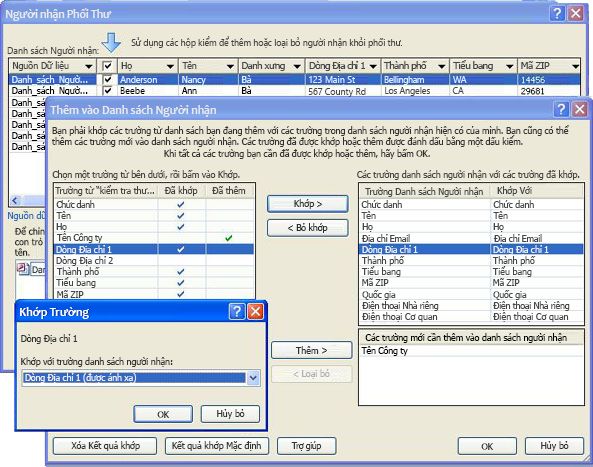This screenshot has height=467, width=593.
Task: Click the Bellingham cell
Action: 415,80
